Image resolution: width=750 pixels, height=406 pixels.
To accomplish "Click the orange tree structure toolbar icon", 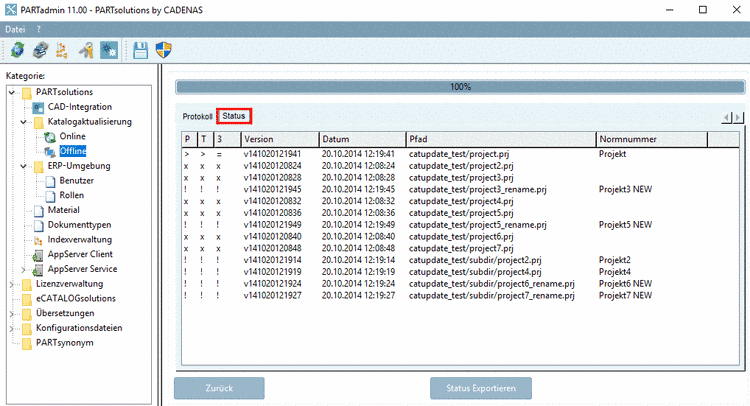I will [x=62, y=50].
